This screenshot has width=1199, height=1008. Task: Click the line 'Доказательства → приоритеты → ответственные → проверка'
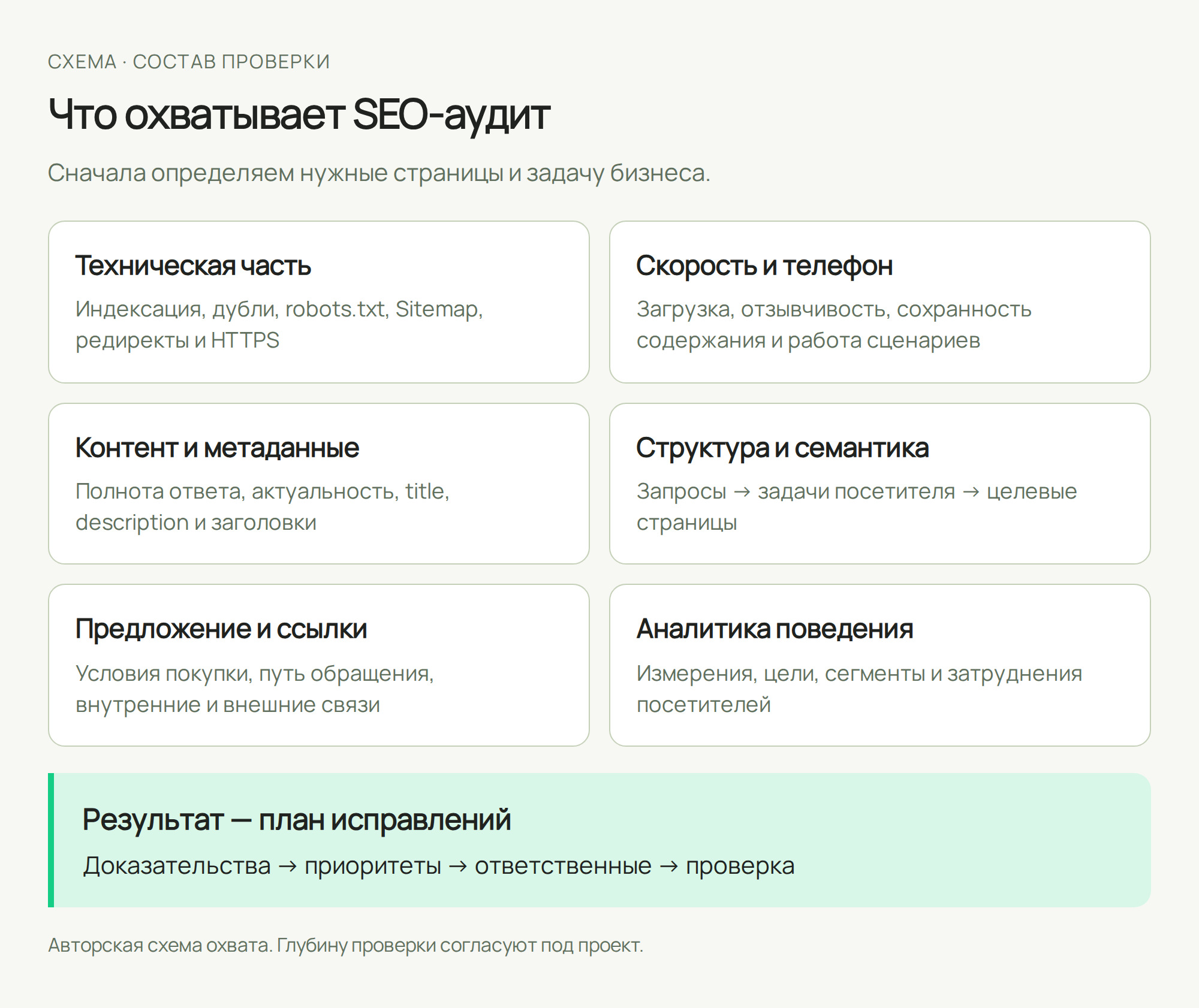pos(439,866)
